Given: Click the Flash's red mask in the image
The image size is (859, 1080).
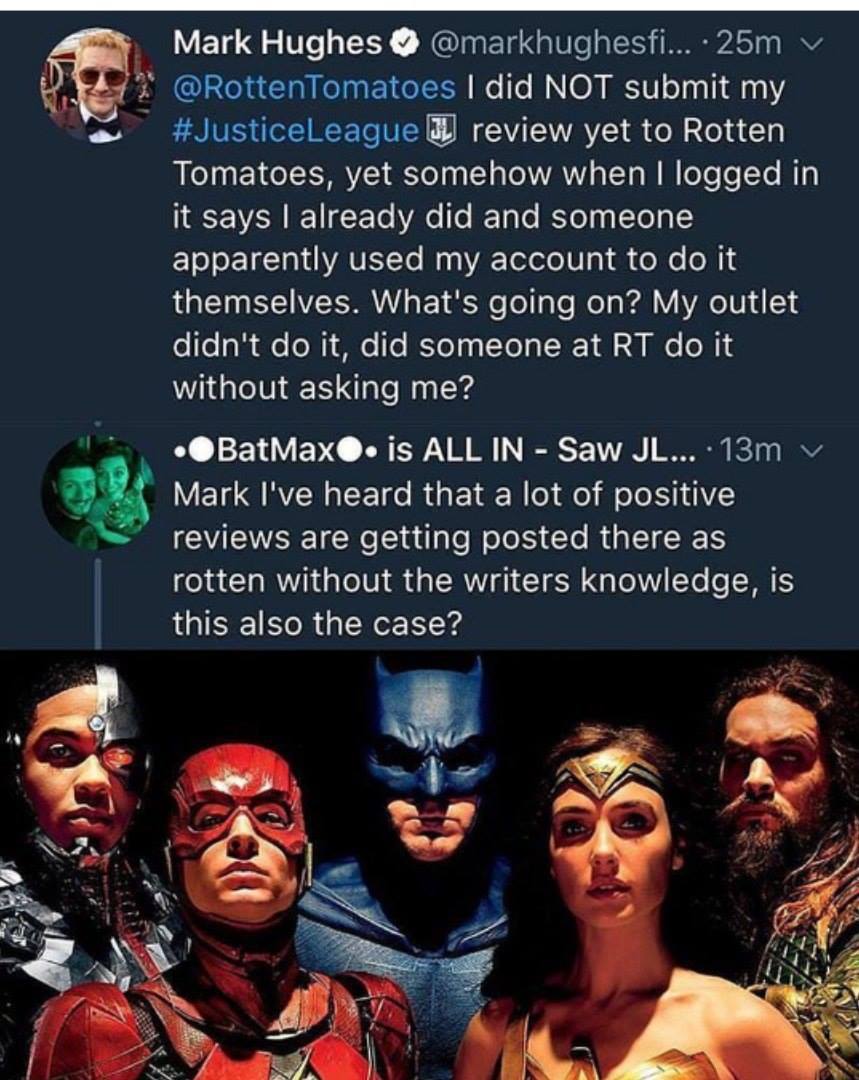Looking at the screenshot, I should click(x=237, y=800).
